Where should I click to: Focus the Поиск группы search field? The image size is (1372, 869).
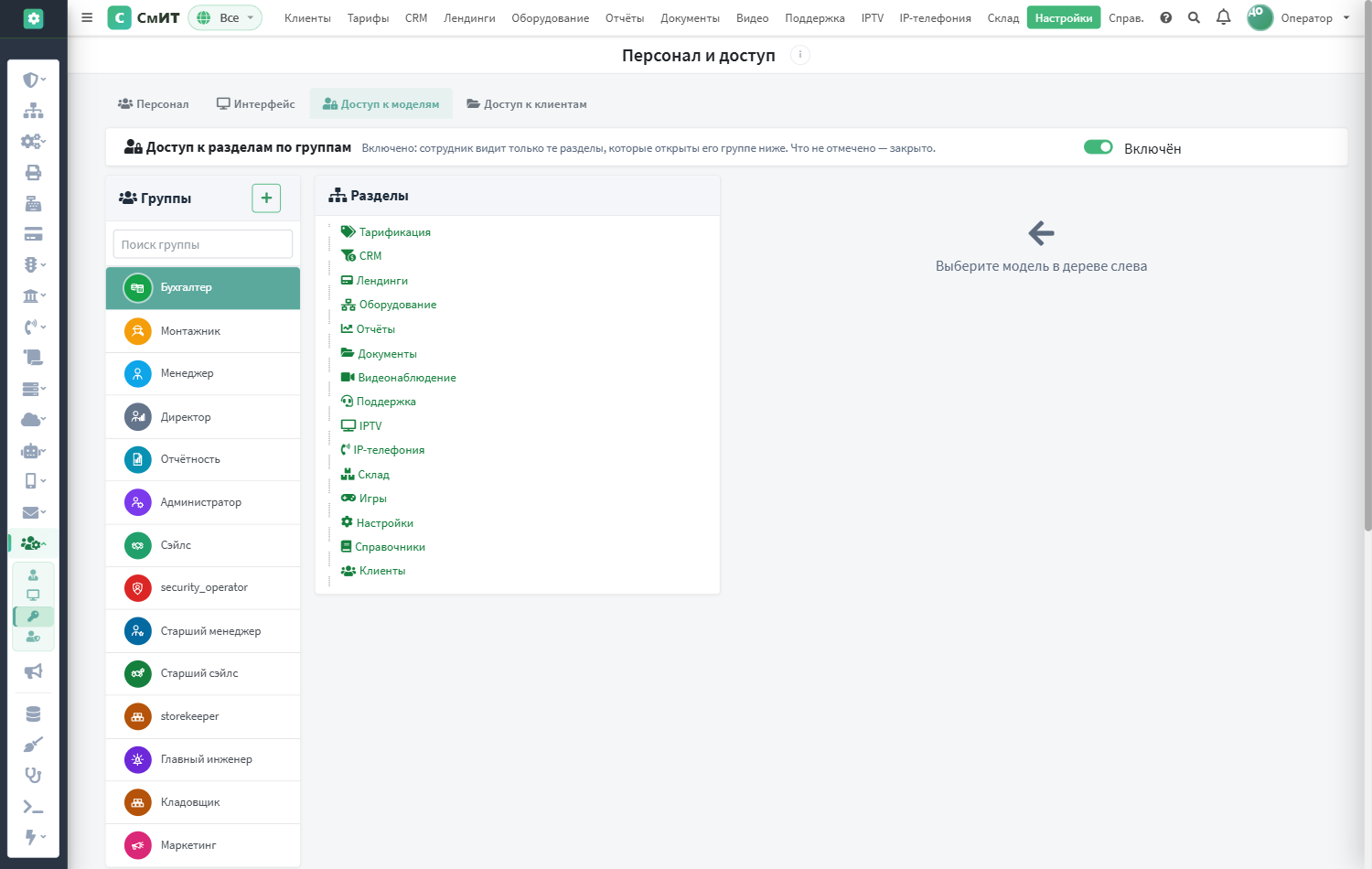pyautogui.click(x=203, y=244)
